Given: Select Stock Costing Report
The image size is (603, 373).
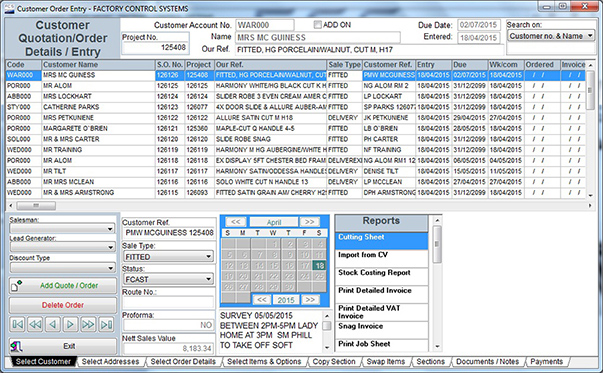Looking at the screenshot, I should 381,276.
